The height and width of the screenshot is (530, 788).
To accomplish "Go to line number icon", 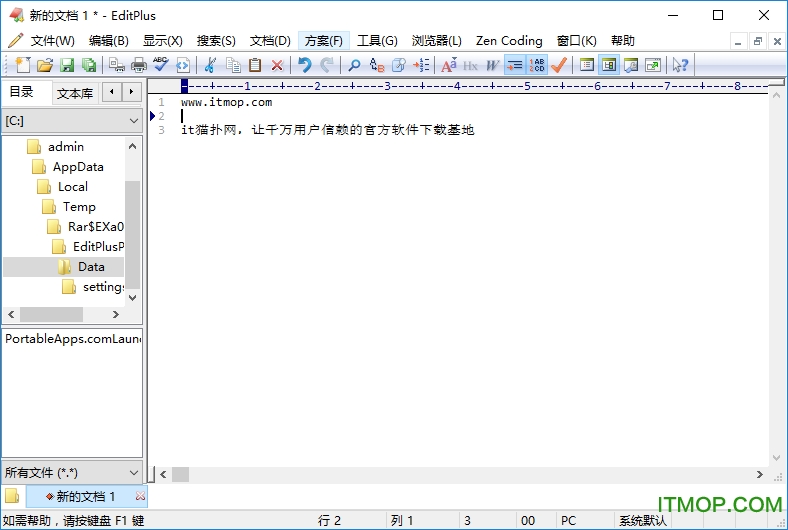I will 421,65.
